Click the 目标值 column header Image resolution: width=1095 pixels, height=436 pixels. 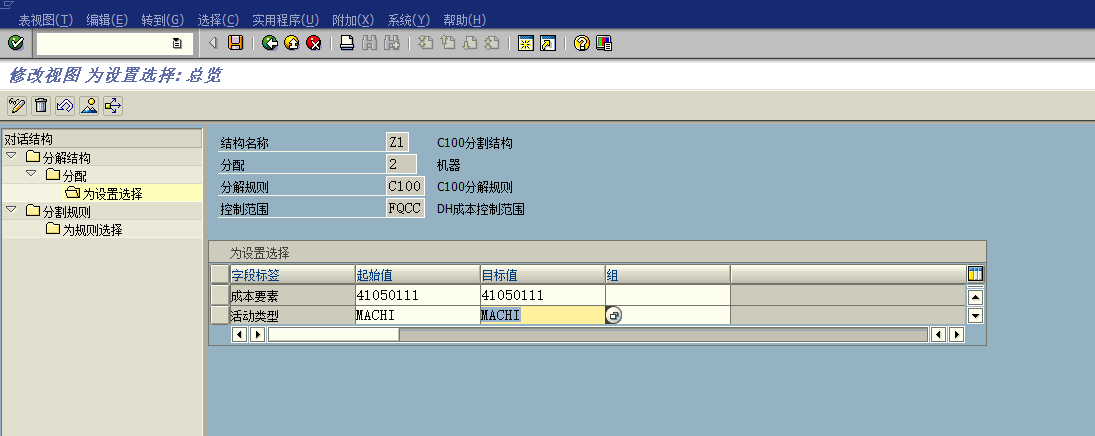click(543, 275)
